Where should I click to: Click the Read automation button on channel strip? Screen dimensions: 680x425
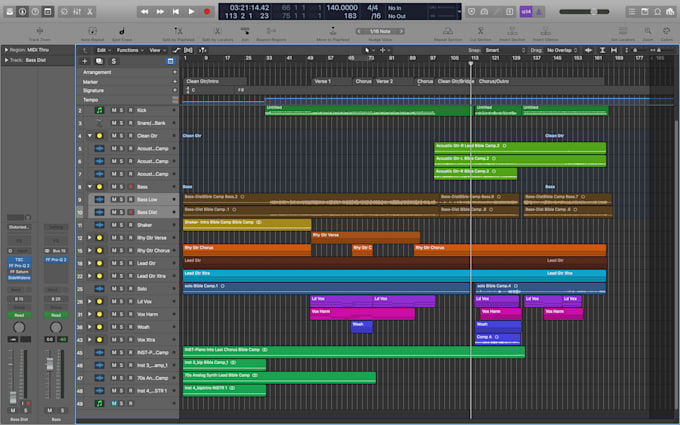coord(20,313)
